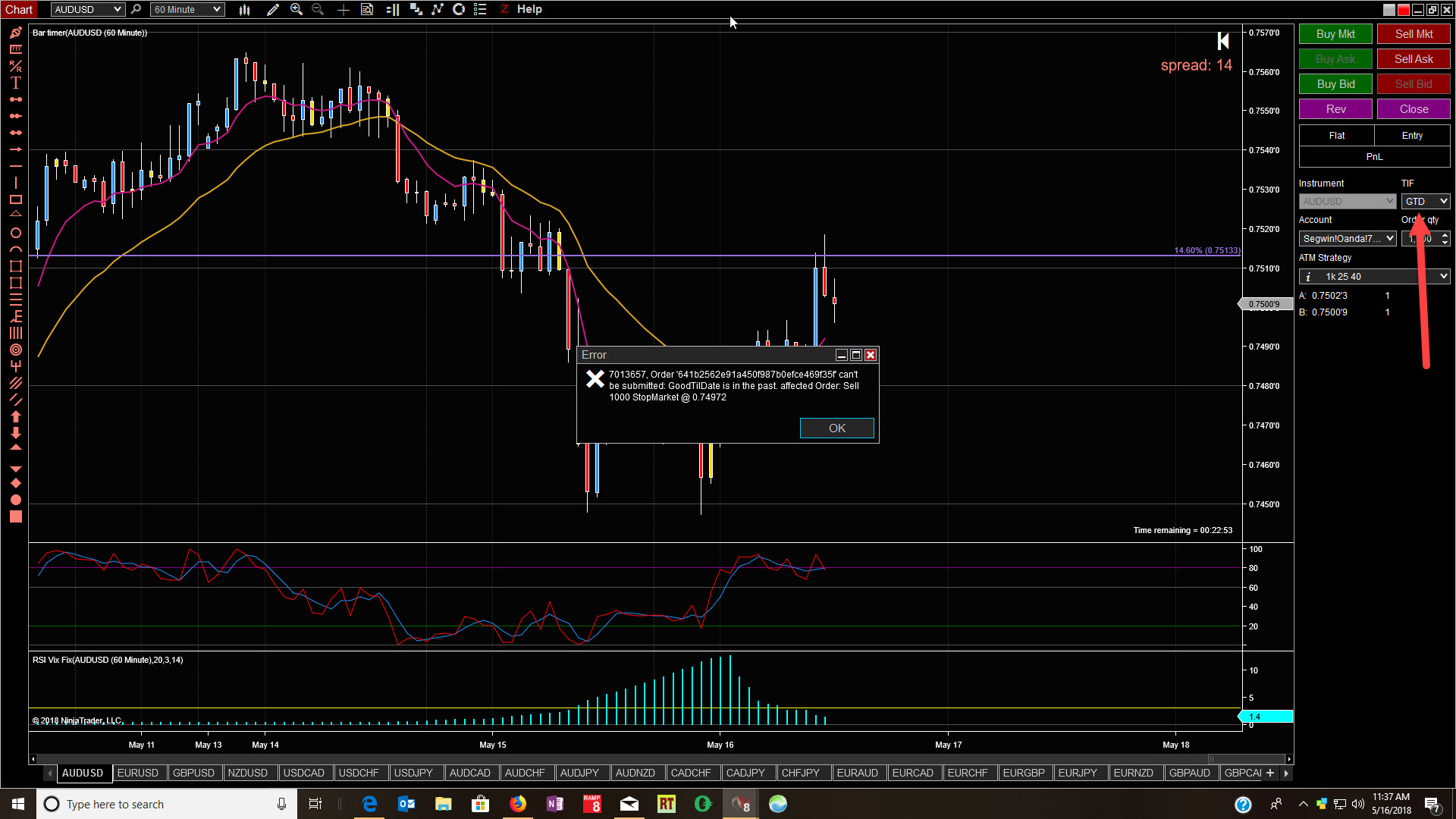The image size is (1456, 819).
Task: Select the Ruler drawing tool
Action: (x=15, y=49)
